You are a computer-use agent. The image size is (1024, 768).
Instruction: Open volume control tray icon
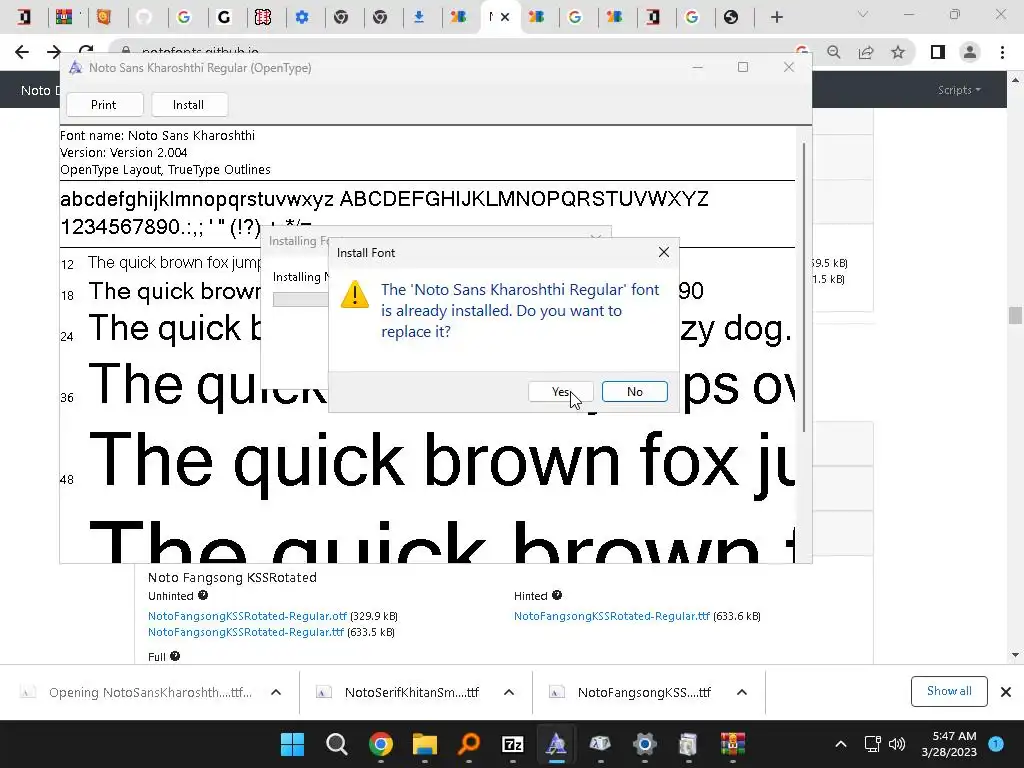click(897, 744)
